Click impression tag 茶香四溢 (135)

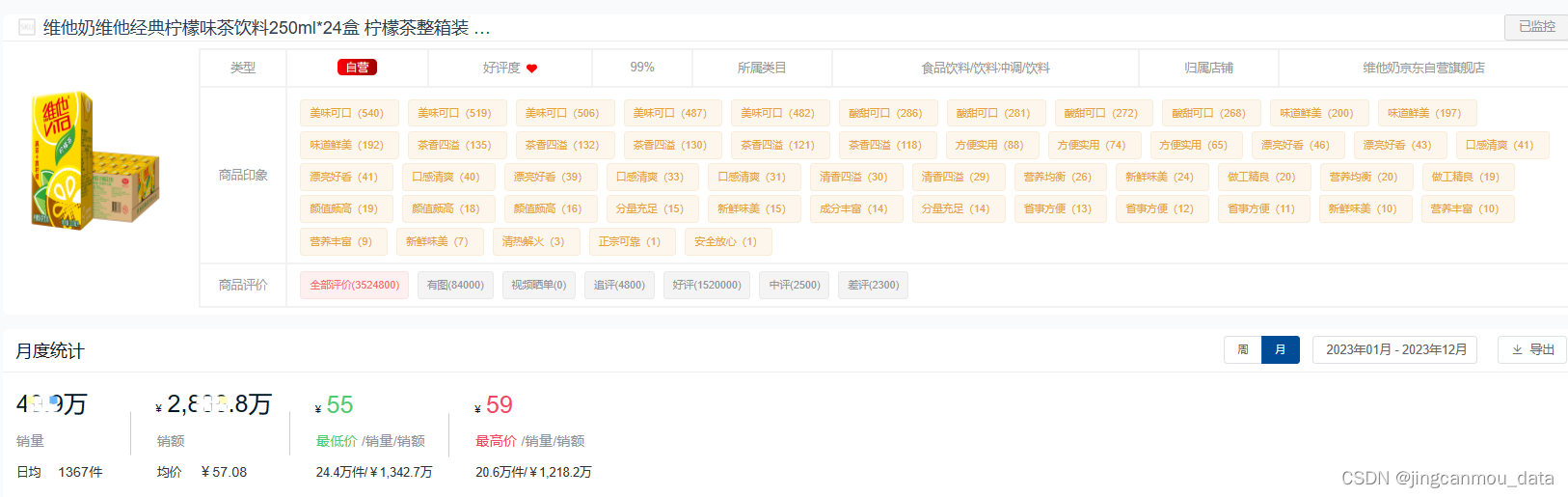(457, 145)
